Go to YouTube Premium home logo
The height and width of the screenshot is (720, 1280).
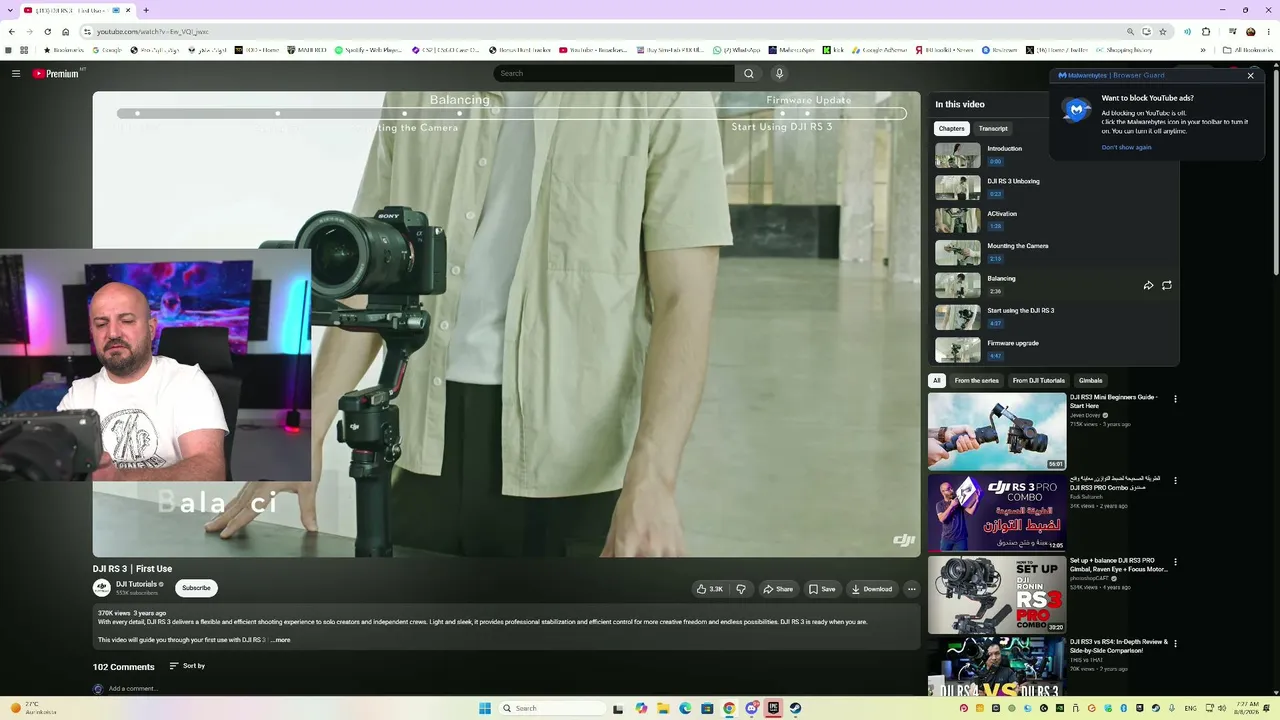(x=56, y=73)
